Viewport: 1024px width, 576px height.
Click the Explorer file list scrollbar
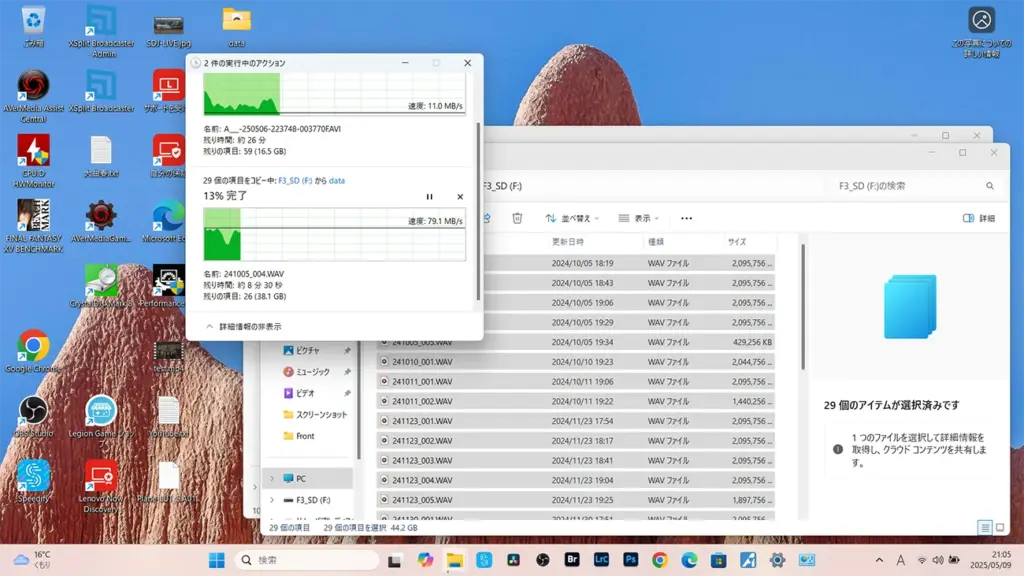point(803,307)
